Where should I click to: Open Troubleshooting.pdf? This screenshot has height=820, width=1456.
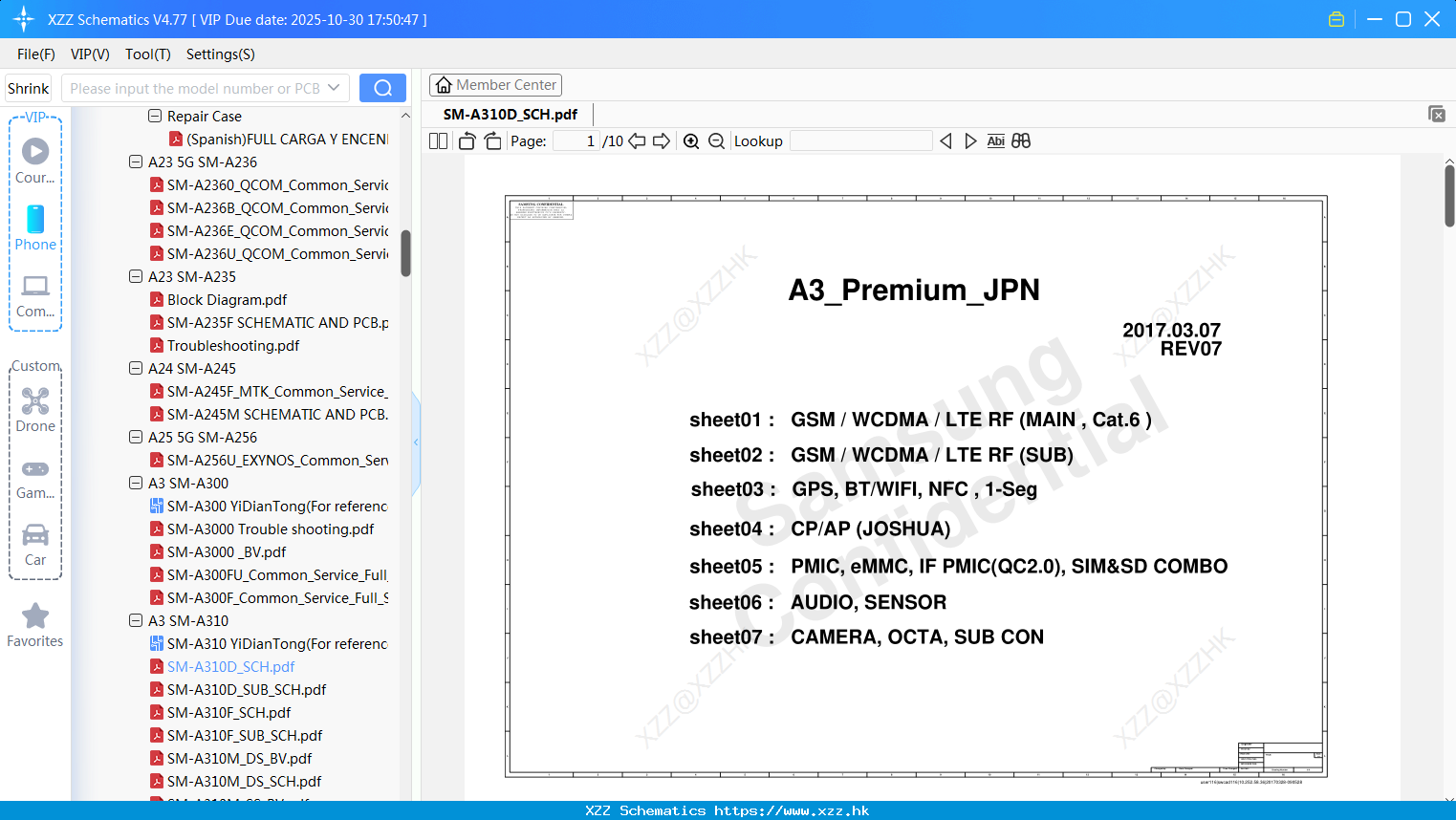225,345
